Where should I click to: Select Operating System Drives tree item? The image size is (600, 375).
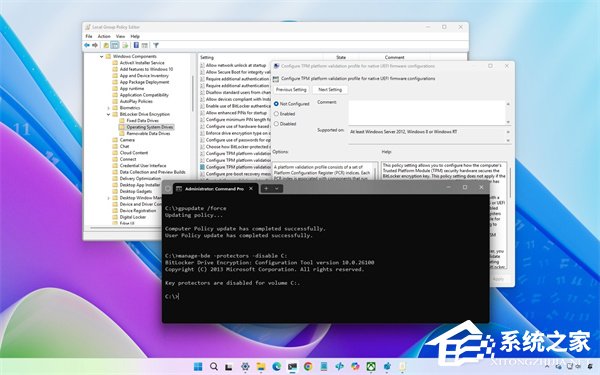(150, 127)
